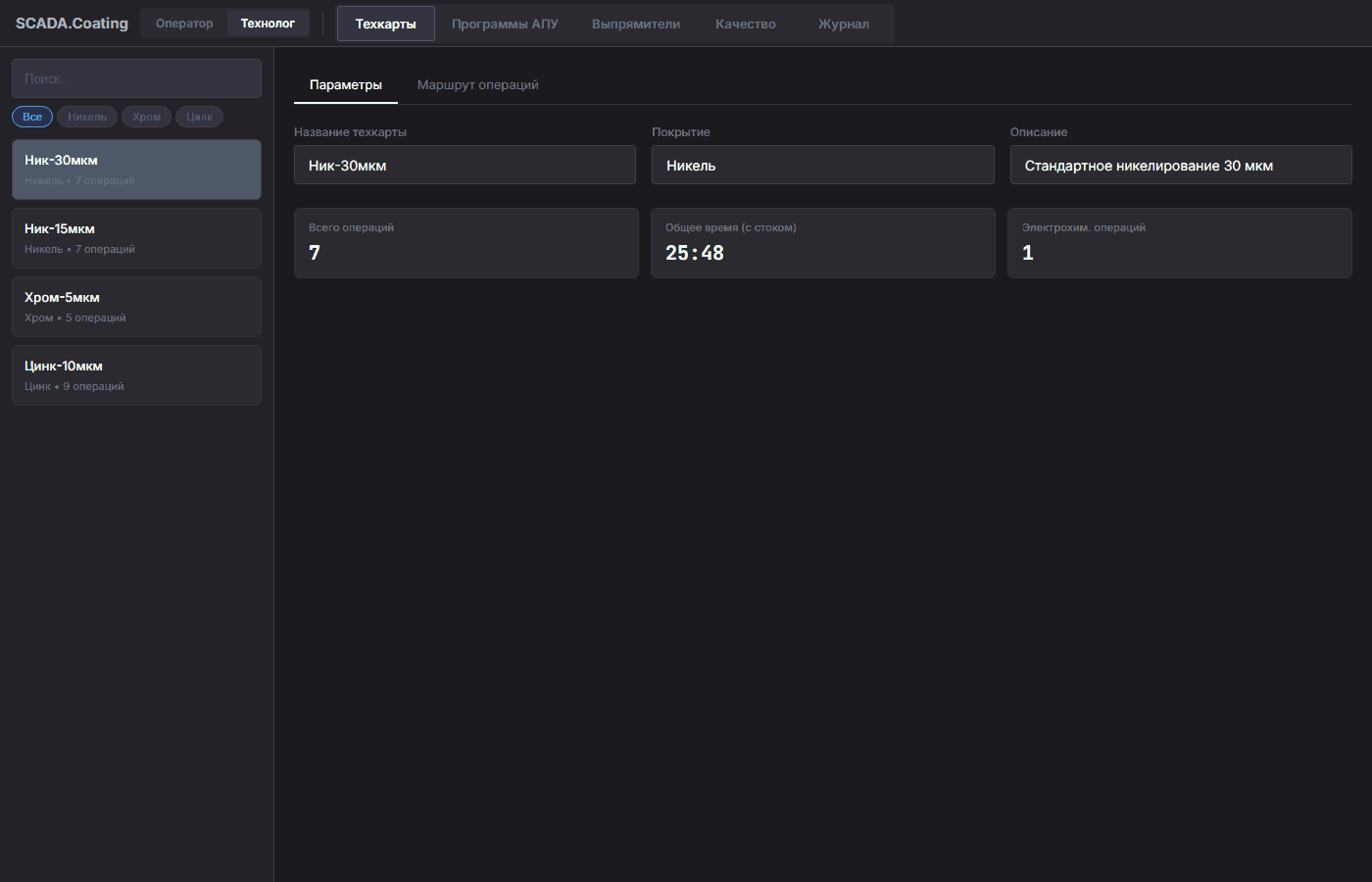This screenshot has width=1372, height=882.
Task: Filter tech cards by Никель
Action: pyautogui.click(x=87, y=117)
